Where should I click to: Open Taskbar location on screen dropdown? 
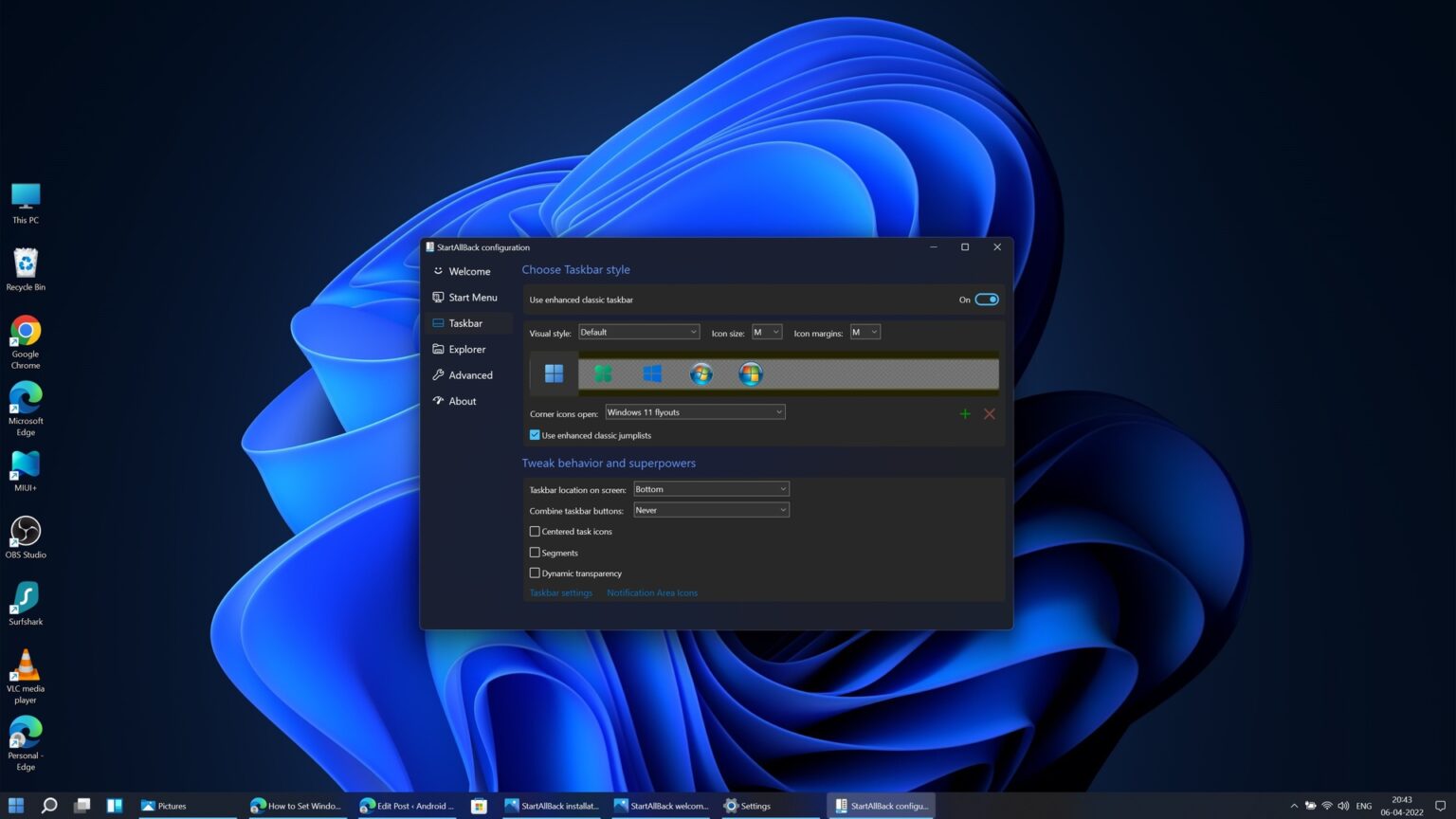(711, 489)
